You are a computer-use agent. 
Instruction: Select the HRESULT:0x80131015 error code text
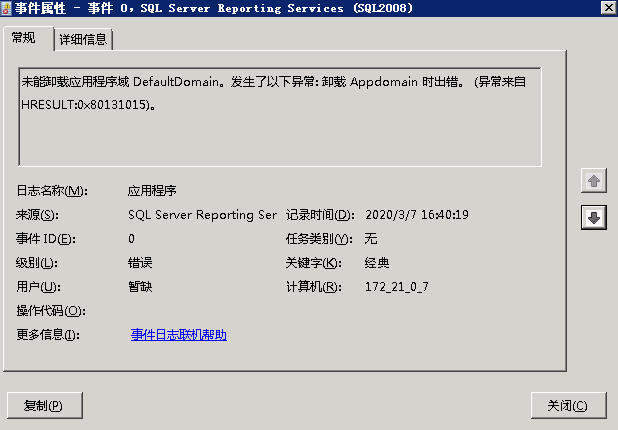point(85,105)
